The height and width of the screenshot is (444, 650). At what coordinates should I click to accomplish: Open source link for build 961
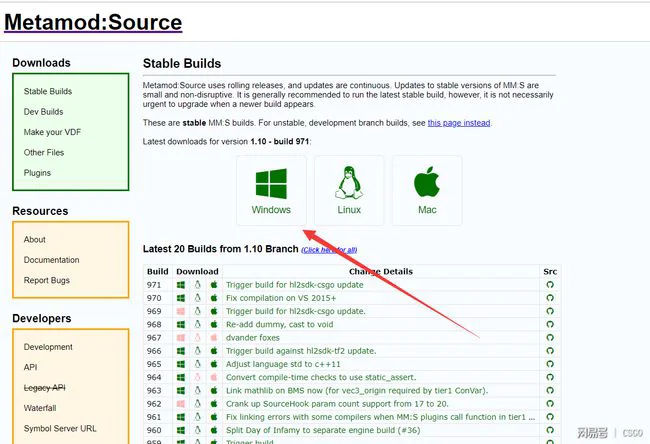(x=550, y=417)
